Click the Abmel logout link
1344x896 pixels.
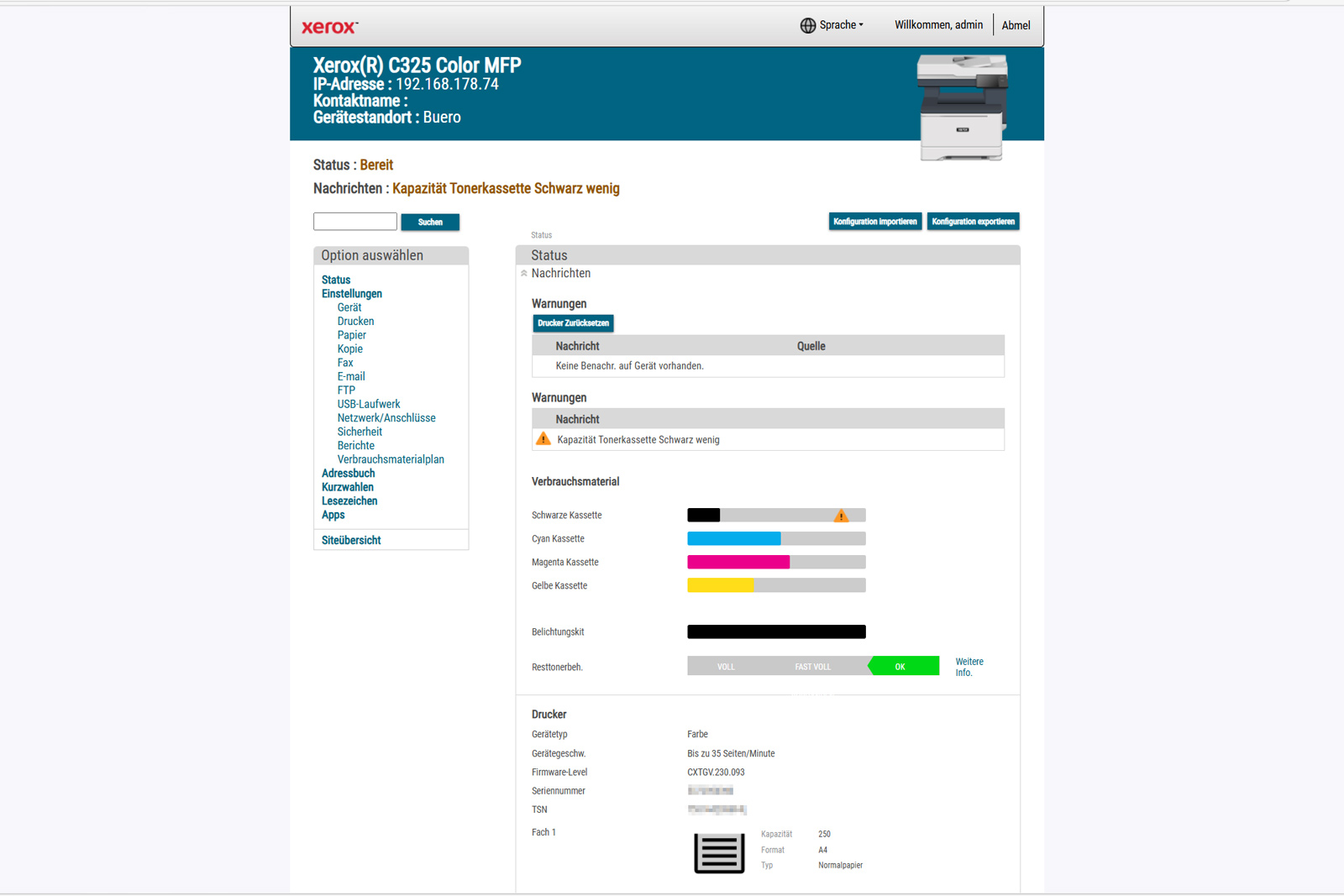tap(1016, 25)
